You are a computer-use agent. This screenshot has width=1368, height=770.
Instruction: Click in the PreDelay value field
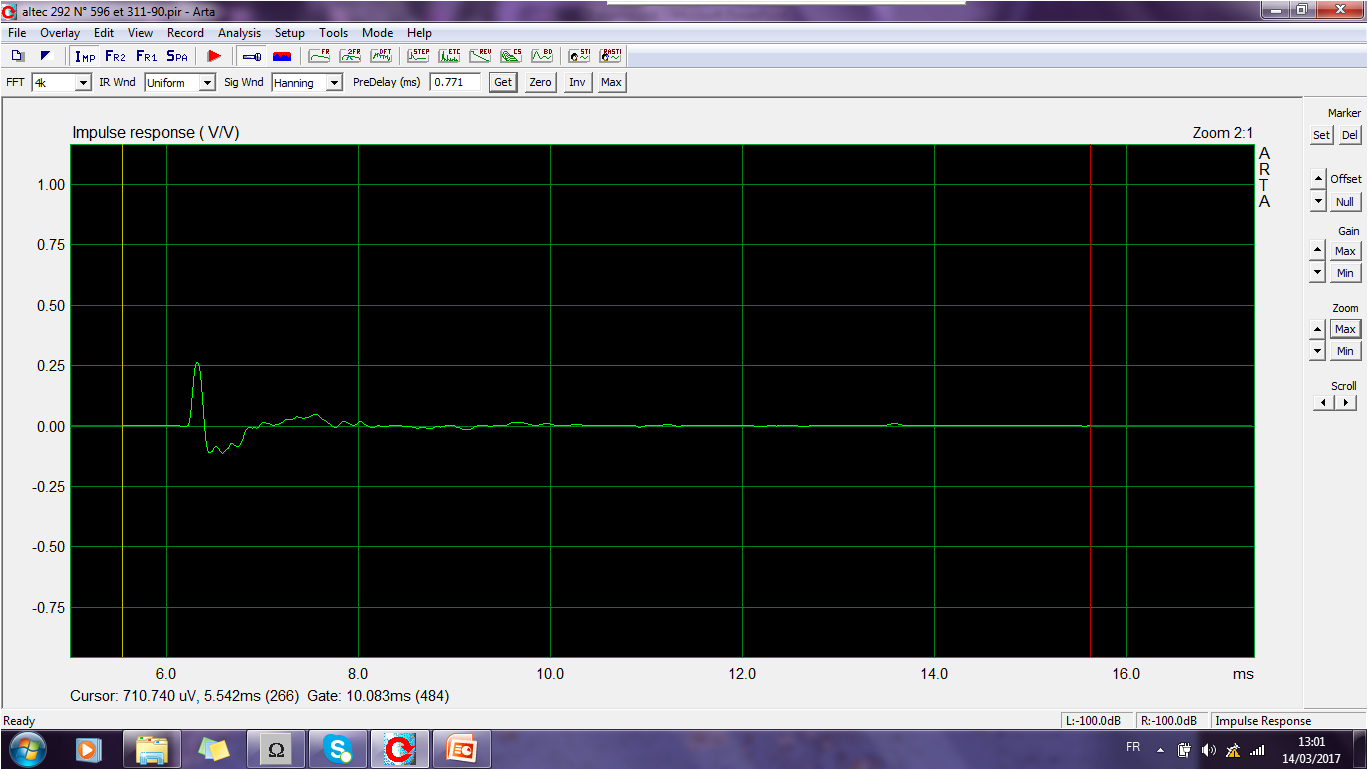455,83
